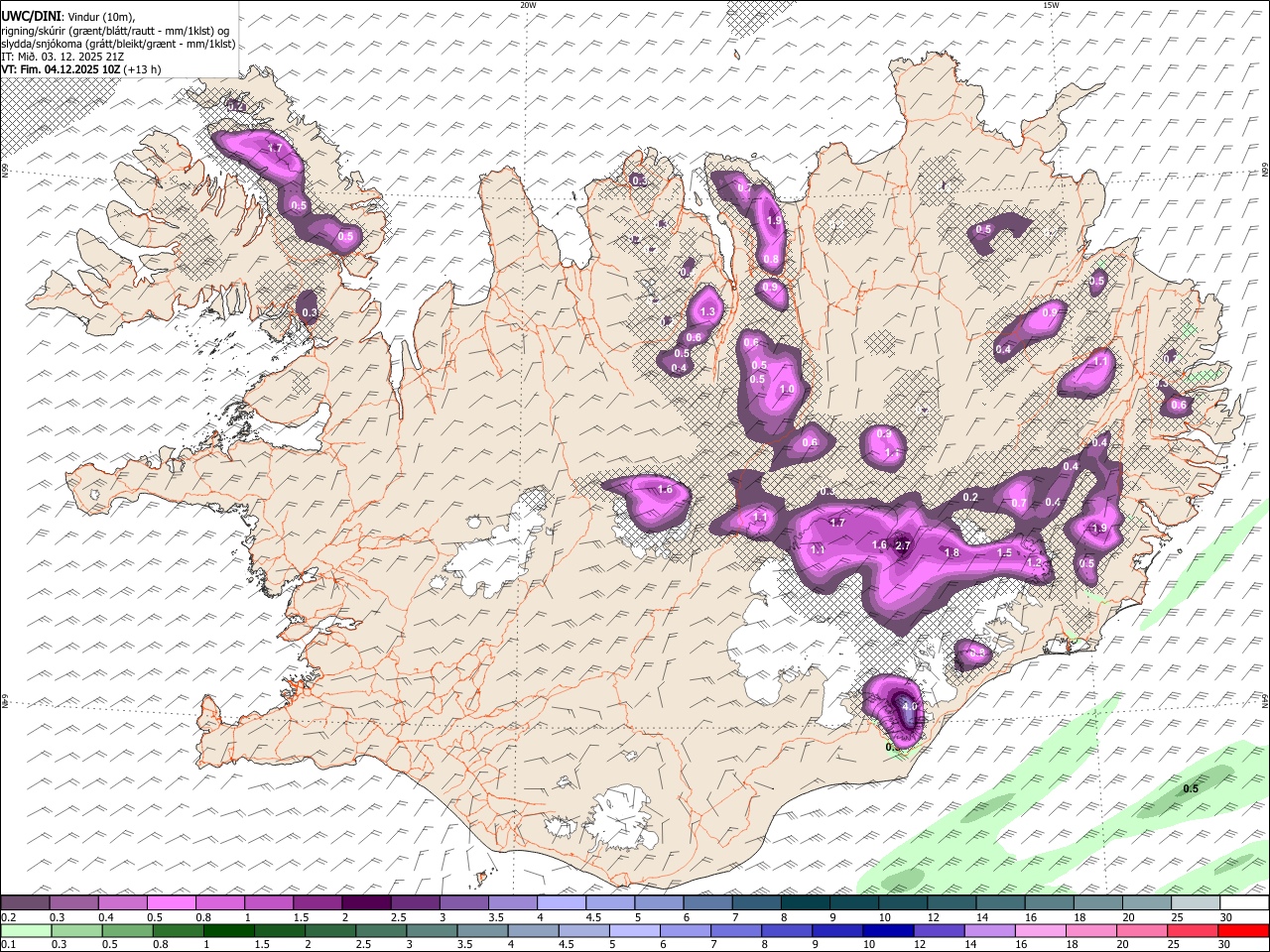Click the 1.2 snowfall value on the map
This screenshot has height=952, width=1270.
point(1034,562)
